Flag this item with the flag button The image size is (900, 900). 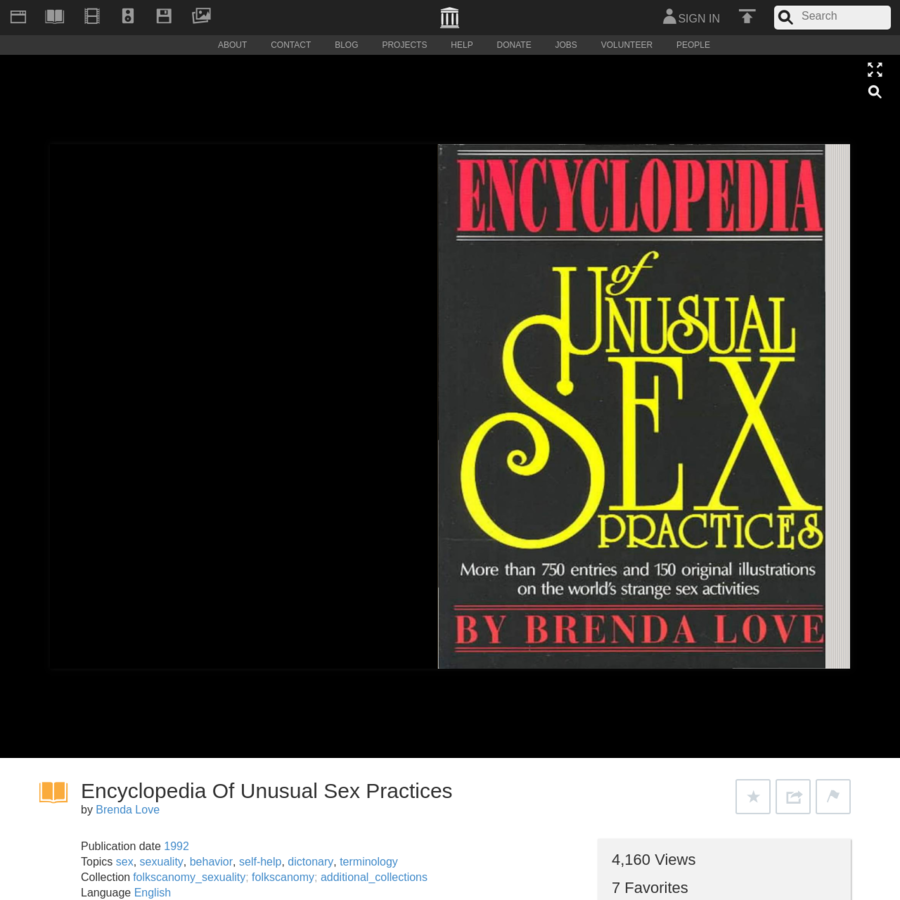coord(833,796)
